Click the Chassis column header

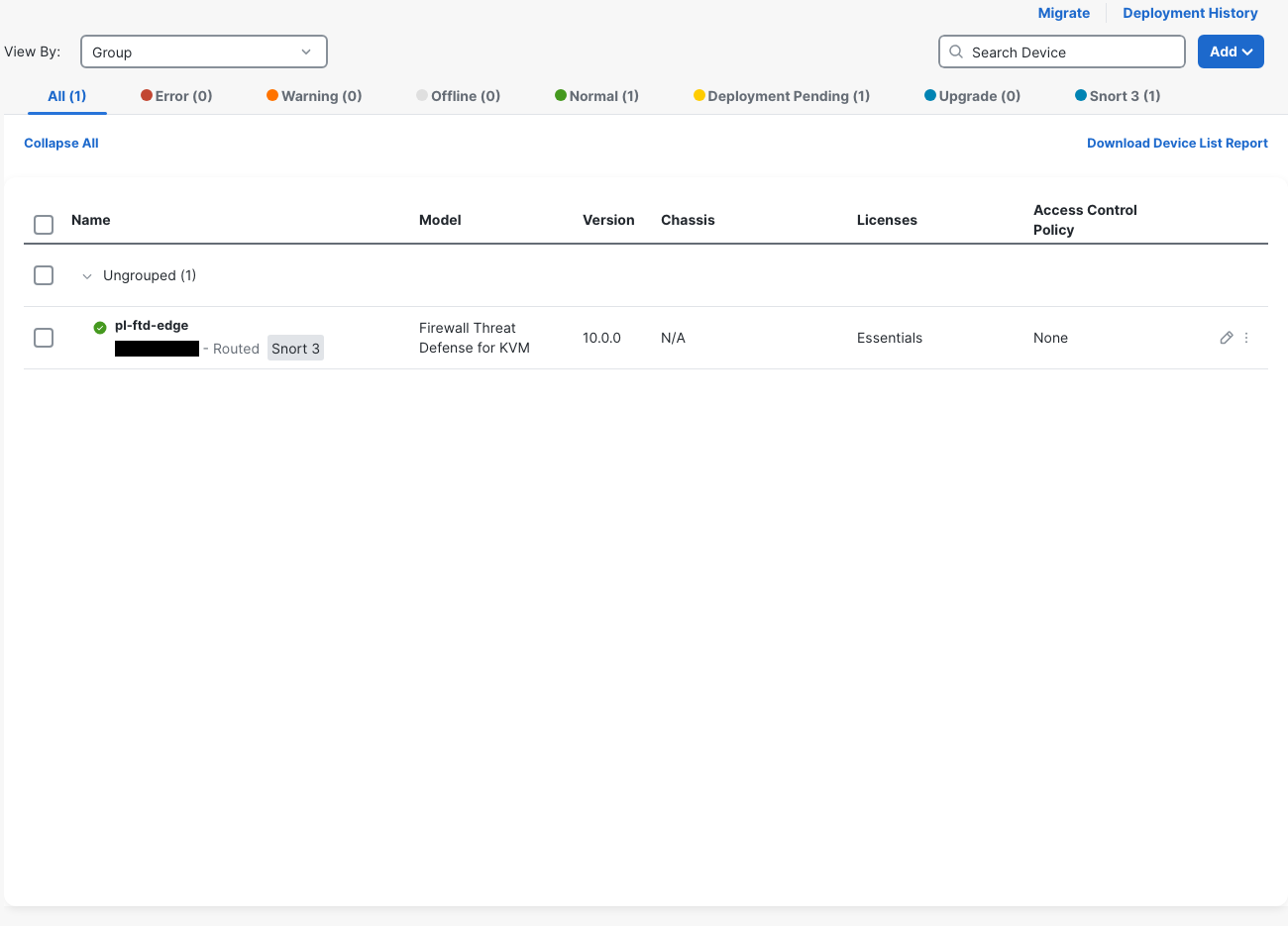click(x=688, y=220)
